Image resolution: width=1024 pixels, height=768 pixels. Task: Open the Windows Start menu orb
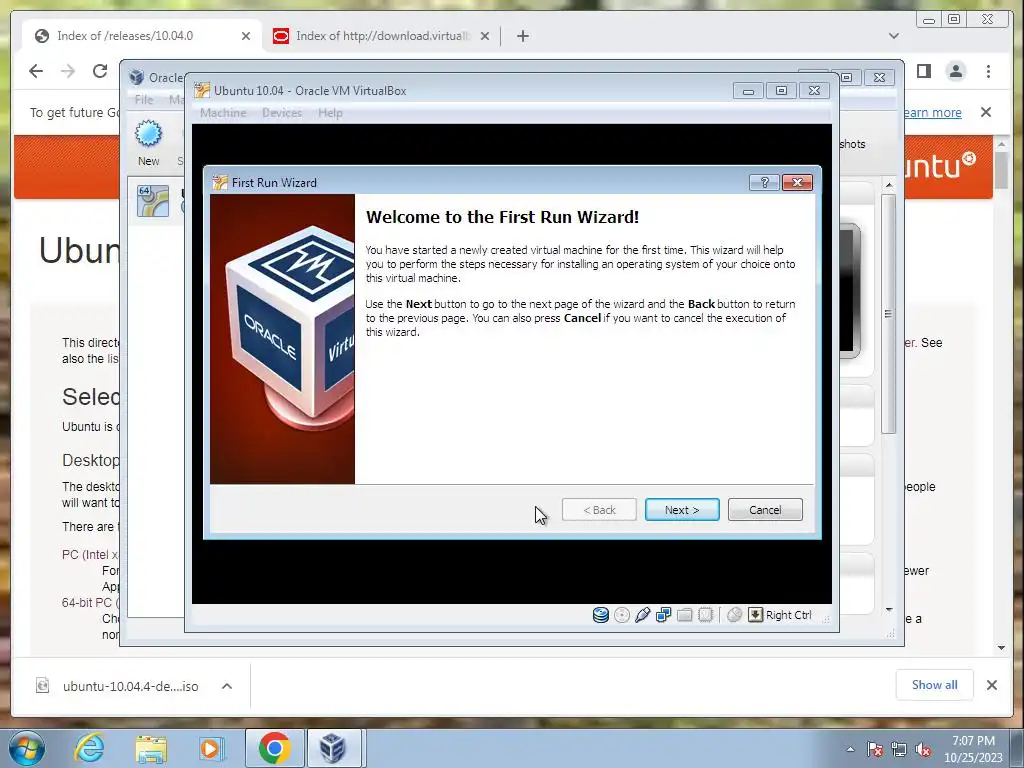pos(27,748)
